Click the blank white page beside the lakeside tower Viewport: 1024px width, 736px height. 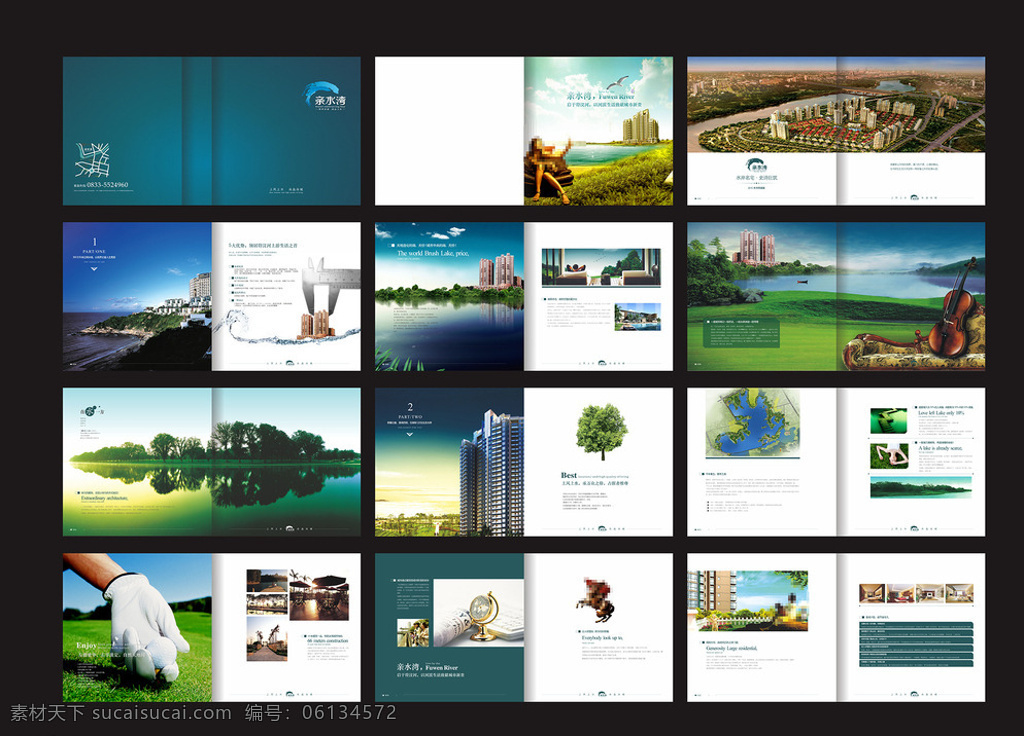449,131
